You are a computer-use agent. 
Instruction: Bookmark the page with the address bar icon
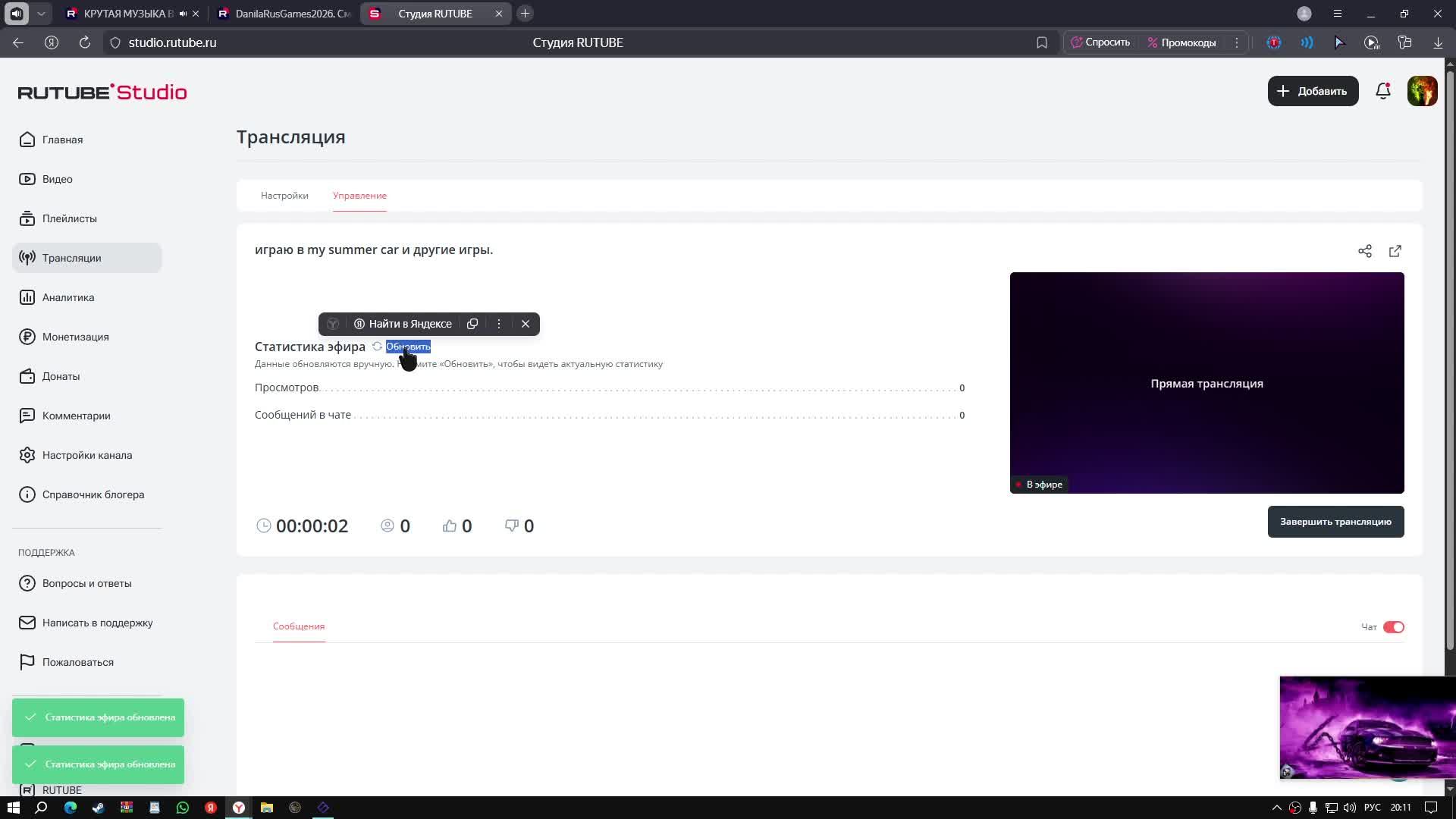click(1042, 42)
